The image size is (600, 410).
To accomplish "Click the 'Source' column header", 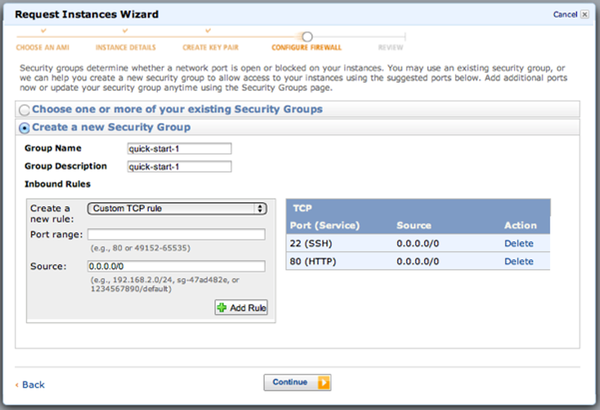I will point(414,225).
